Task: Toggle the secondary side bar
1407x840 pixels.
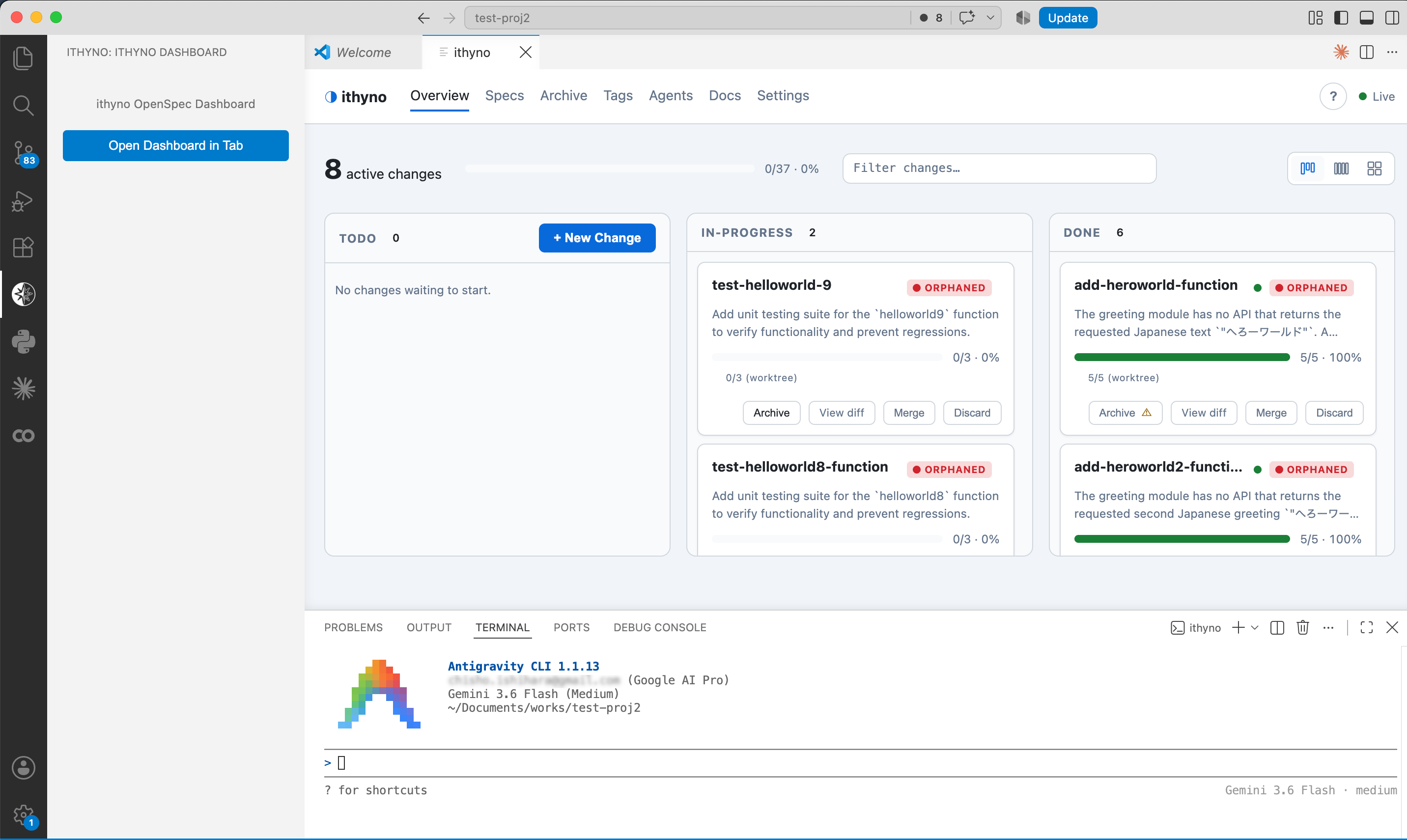Action: (x=1392, y=18)
